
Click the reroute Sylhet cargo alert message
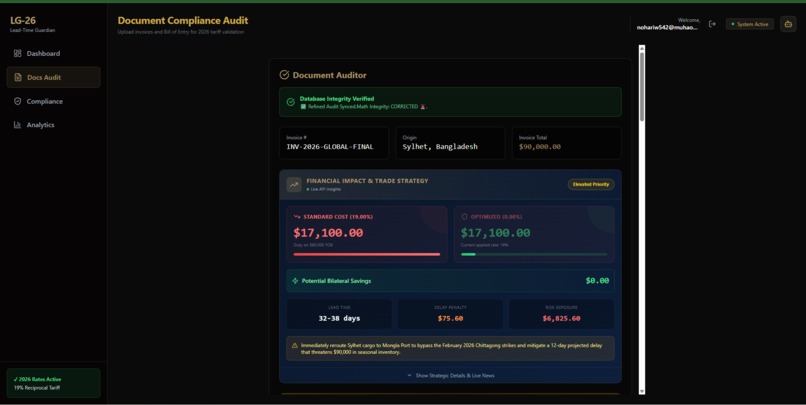451,349
